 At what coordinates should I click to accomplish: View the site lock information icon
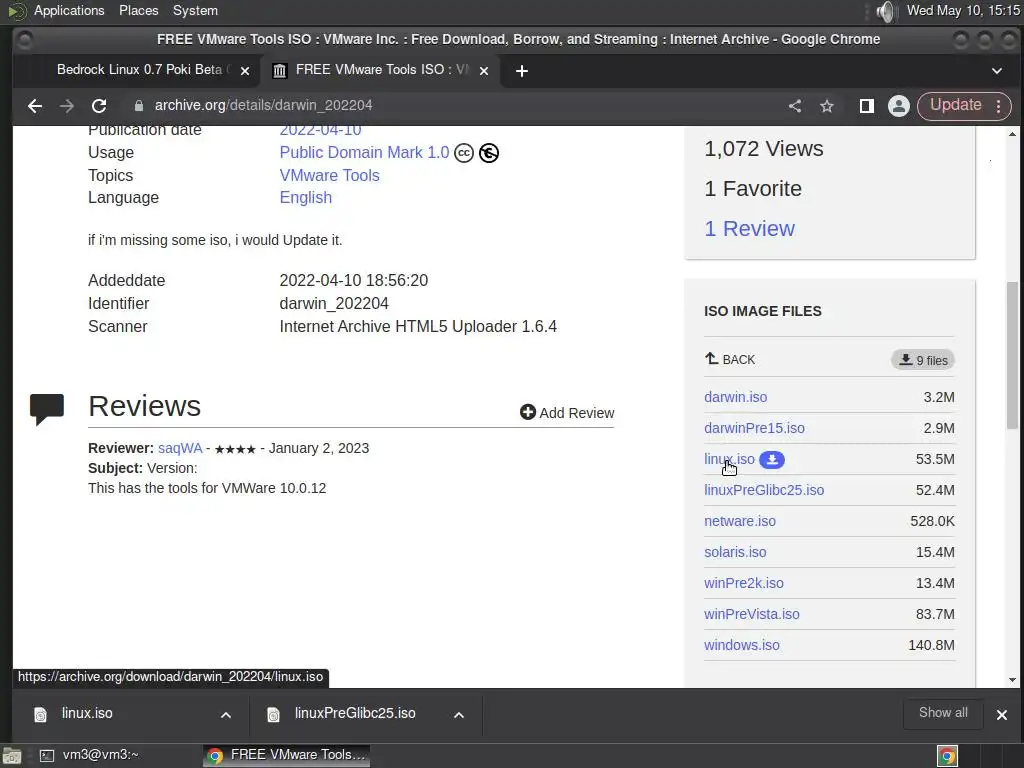(x=138, y=106)
